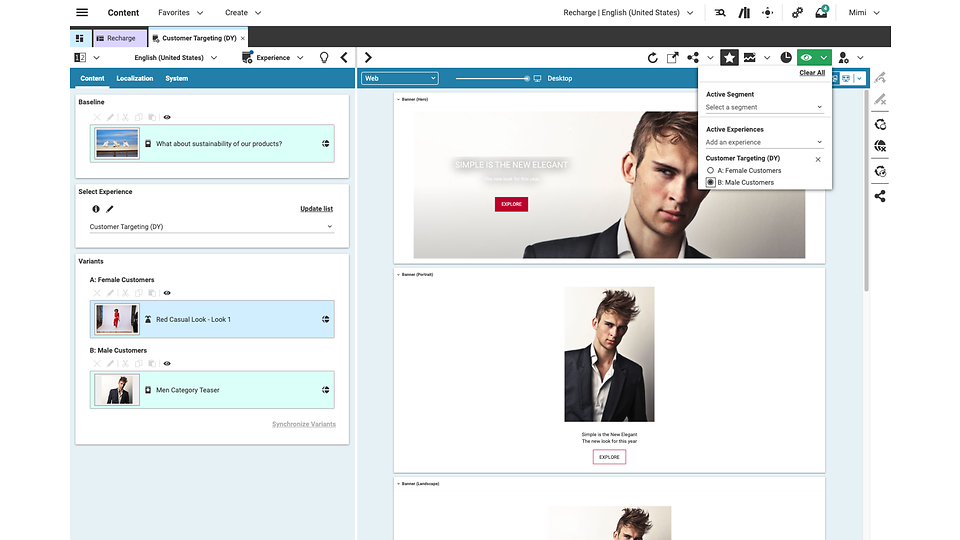Click the Synchronize Variants link
Viewport: 960px width, 540px height.
click(304, 424)
